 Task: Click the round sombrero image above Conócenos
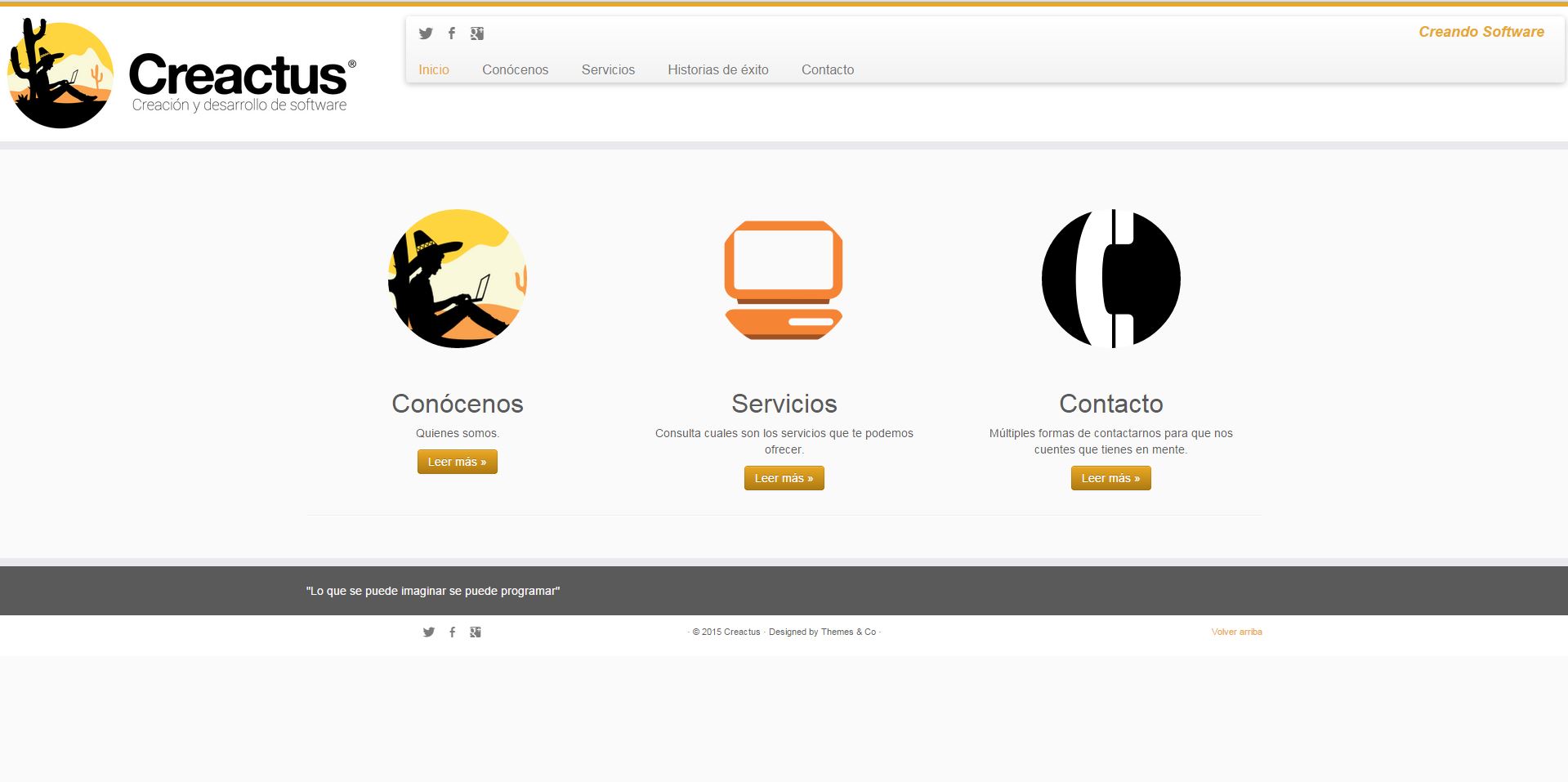pyautogui.click(x=458, y=279)
